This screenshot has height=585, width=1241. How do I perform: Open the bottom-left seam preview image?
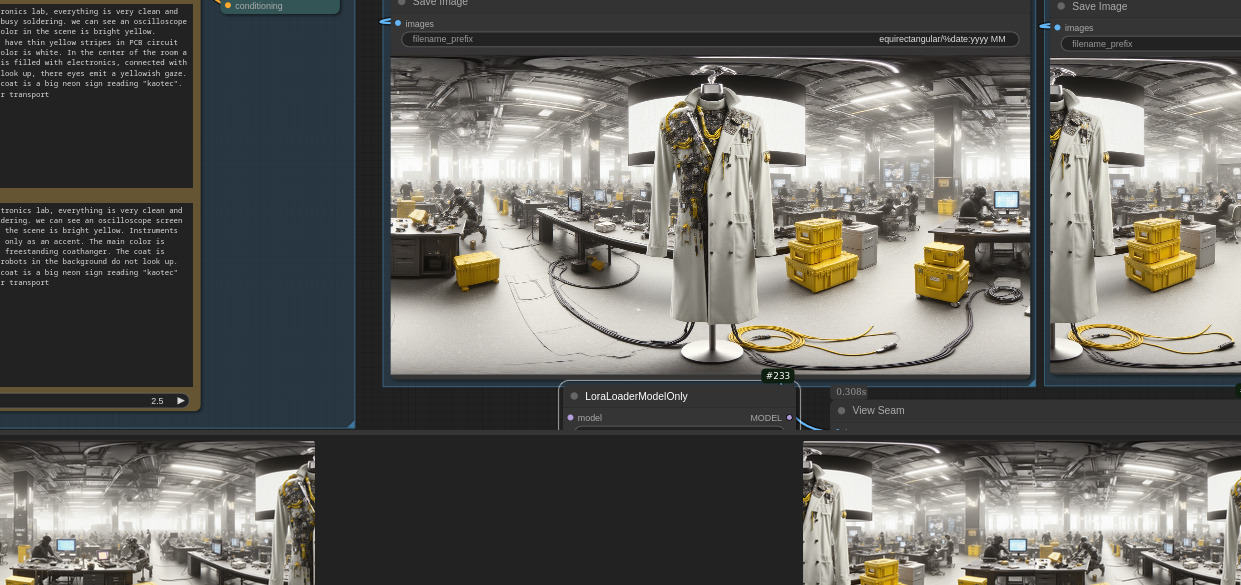click(157, 513)
